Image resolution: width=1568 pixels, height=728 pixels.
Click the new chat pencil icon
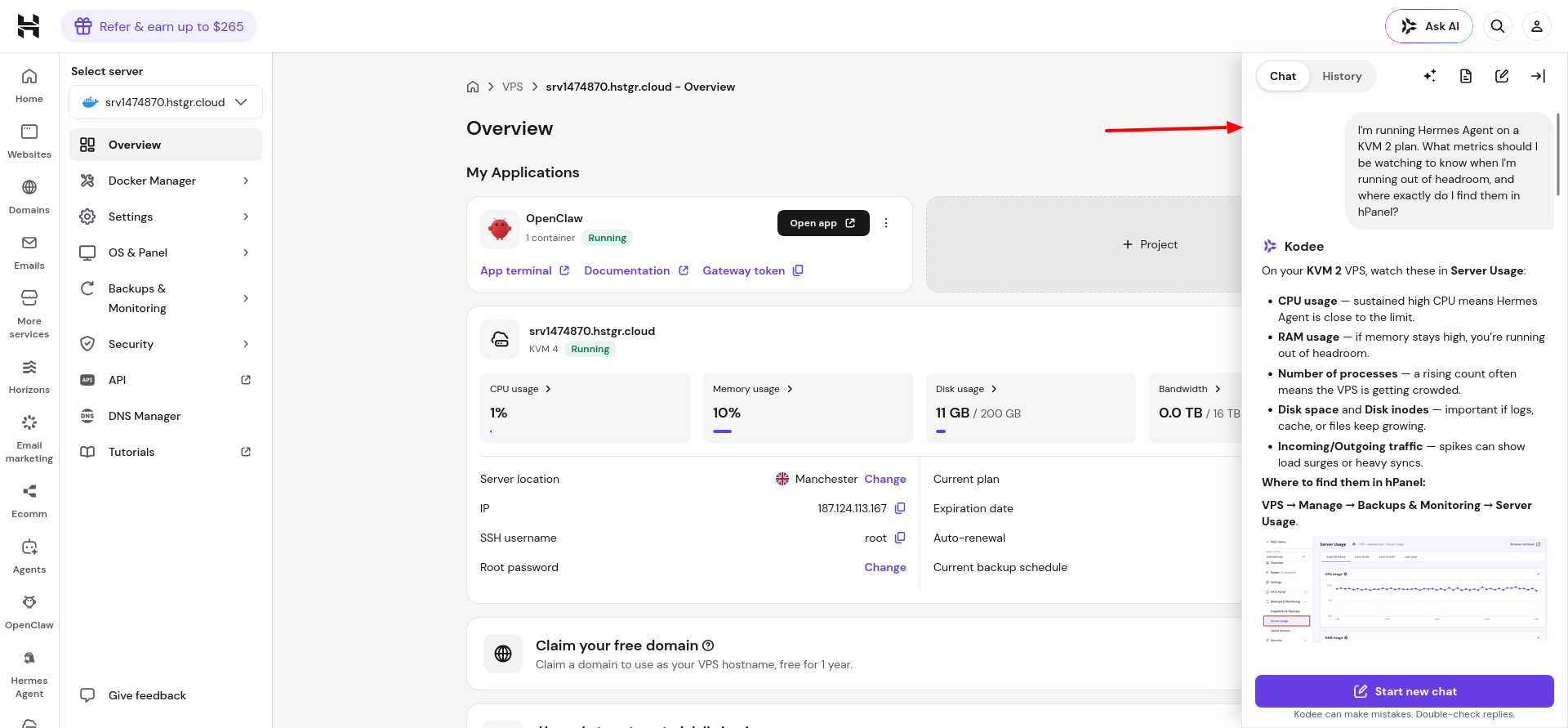(x=1502, y=76)
